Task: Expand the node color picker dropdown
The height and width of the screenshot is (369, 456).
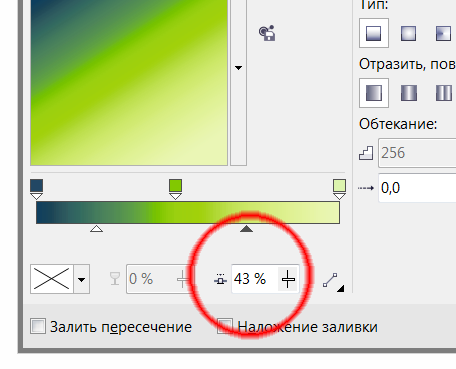Action: tap(82, 279)
